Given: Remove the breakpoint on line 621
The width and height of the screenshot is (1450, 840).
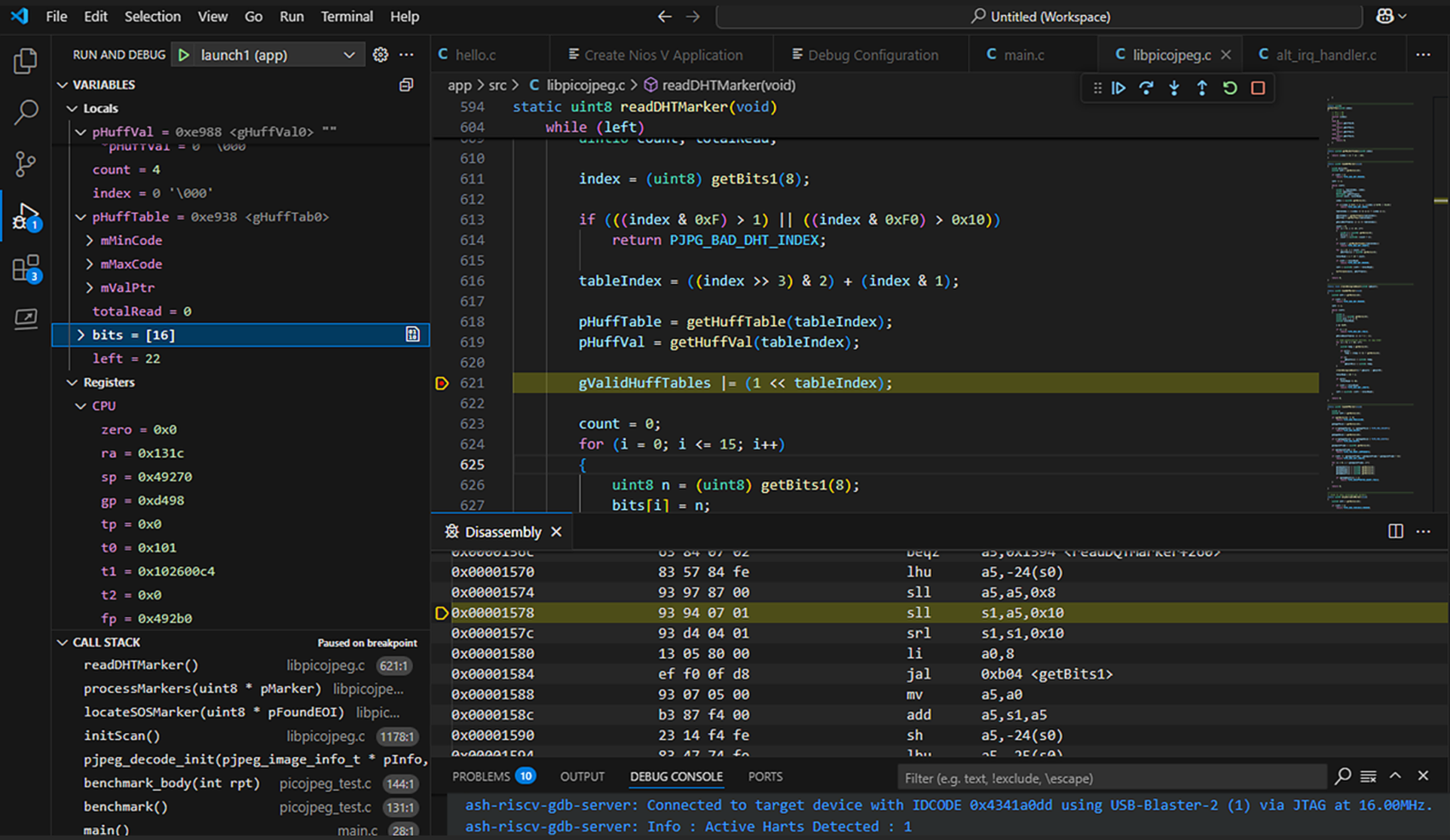Looking at the screenshot, I should click(x=443, y=383).
